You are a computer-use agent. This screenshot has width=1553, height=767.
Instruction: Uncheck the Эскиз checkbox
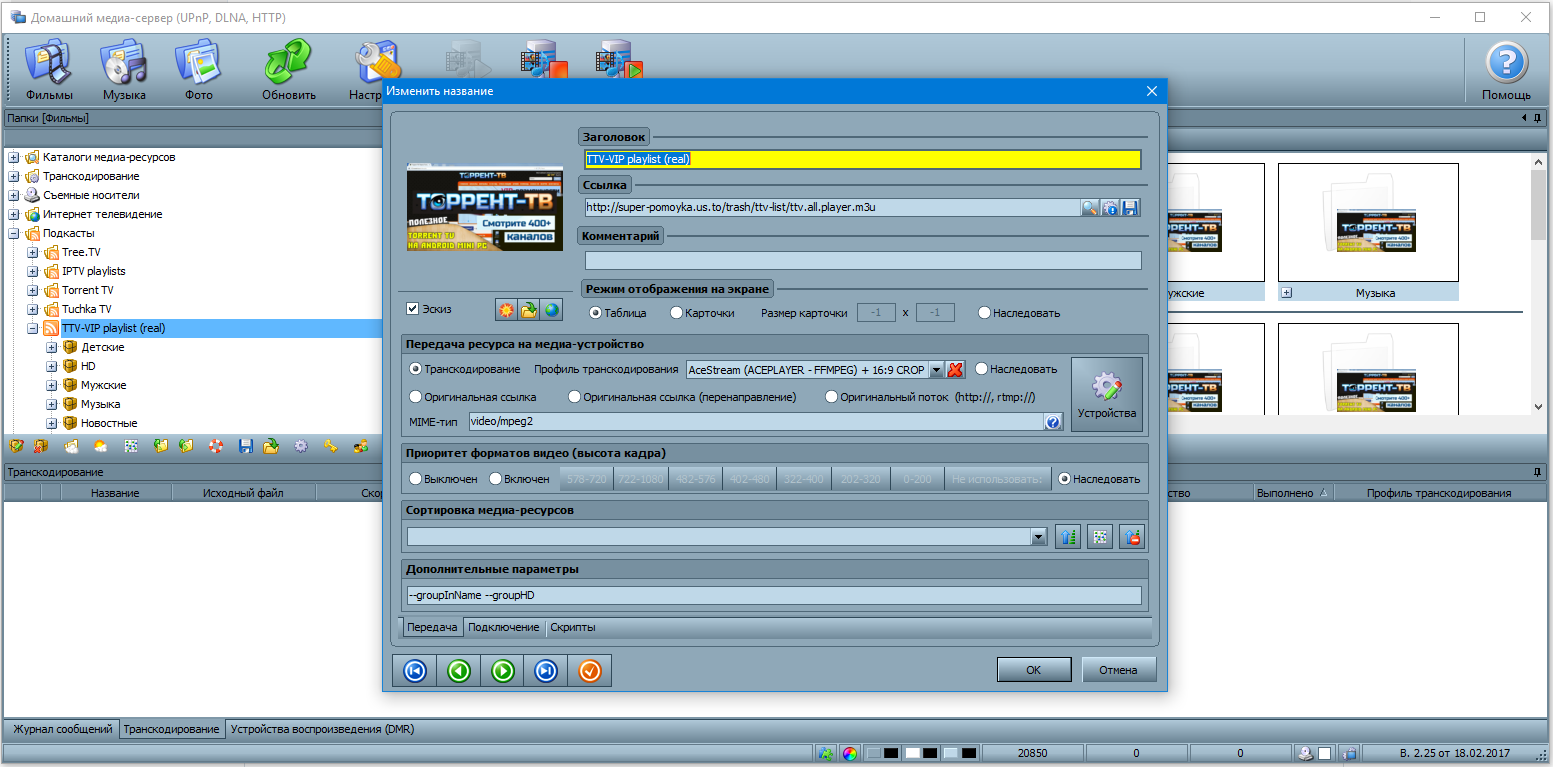[412, 309]
